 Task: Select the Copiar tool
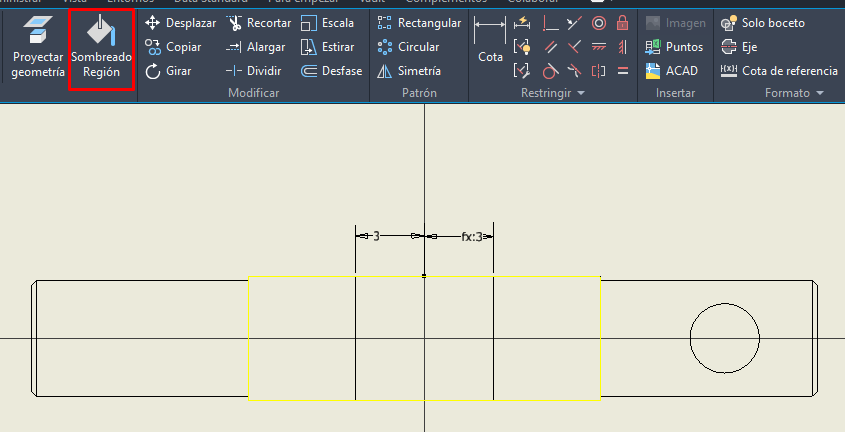click(x=173, y=47)
